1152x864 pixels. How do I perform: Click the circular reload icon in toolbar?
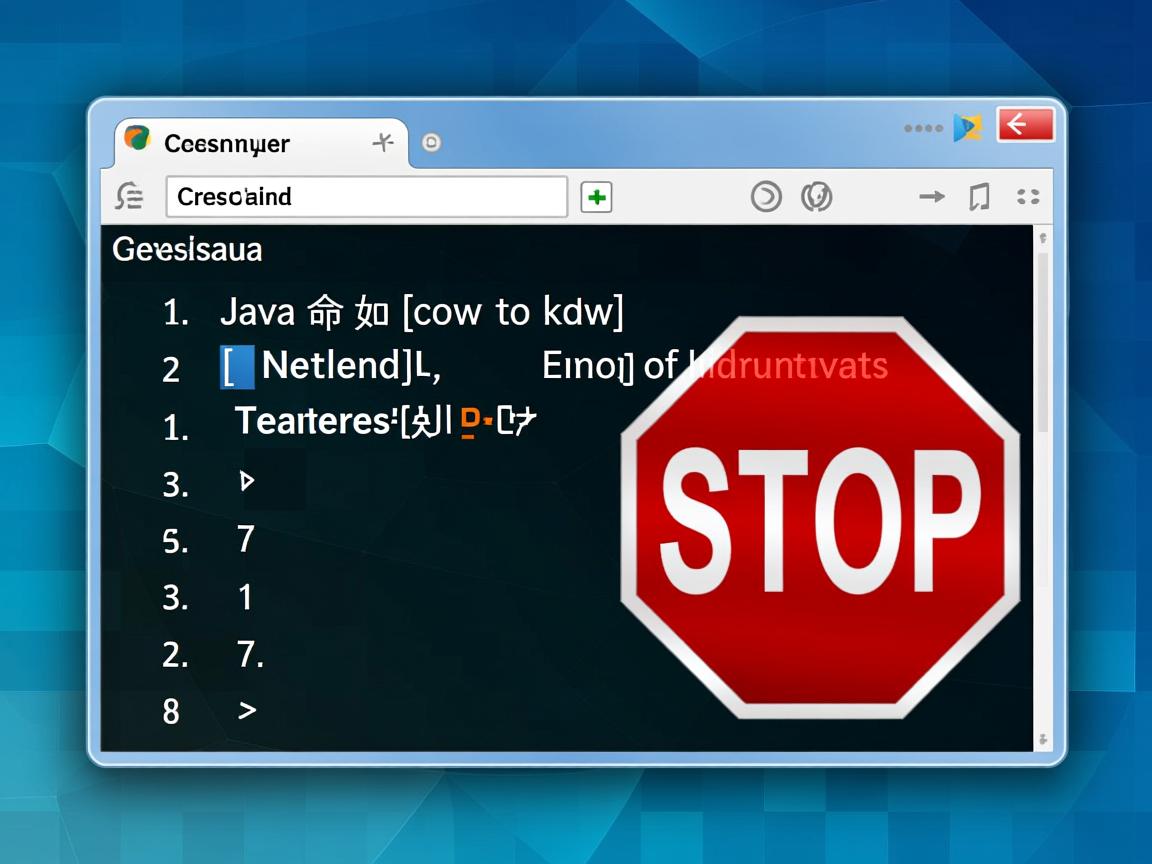(766, 197)
